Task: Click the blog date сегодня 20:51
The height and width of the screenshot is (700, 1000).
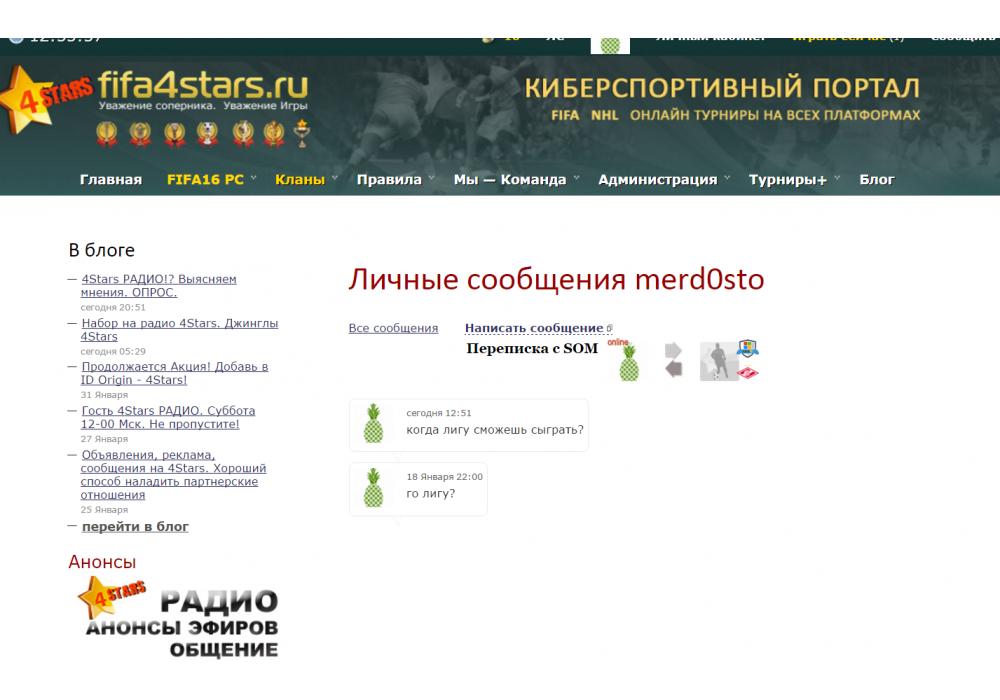Action: point(113,307)
